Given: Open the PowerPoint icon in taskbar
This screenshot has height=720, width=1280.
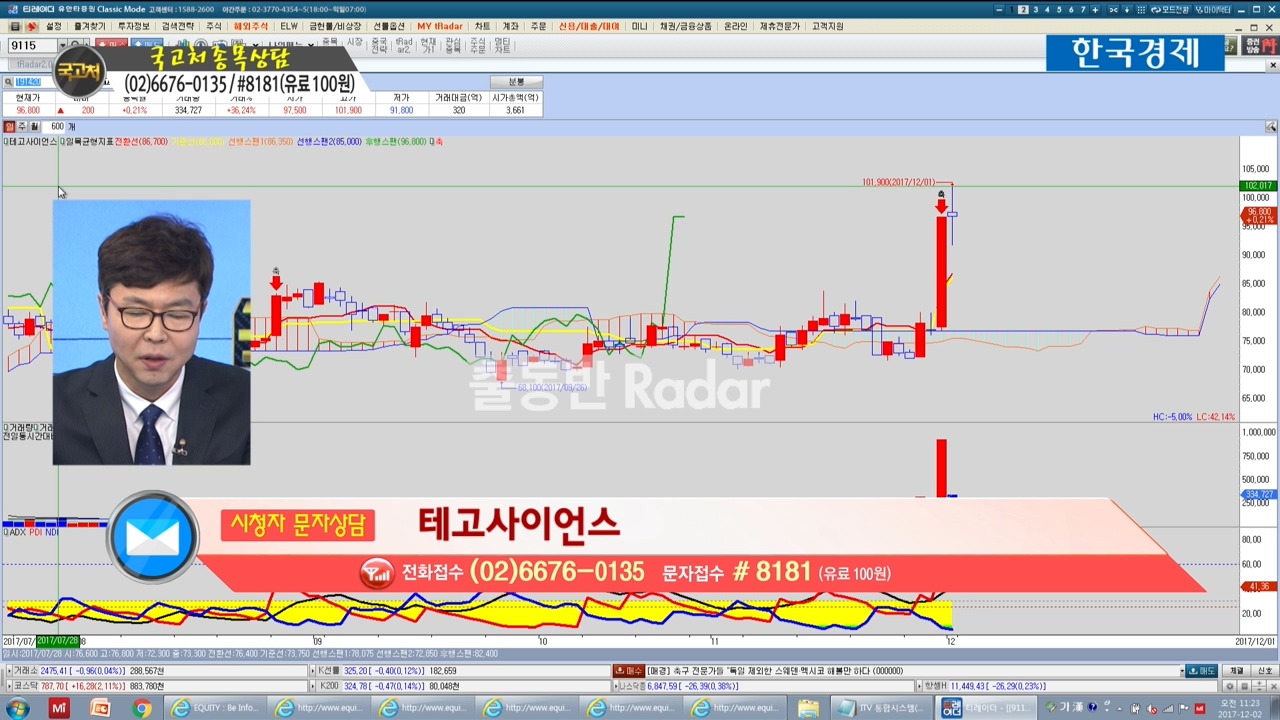Looking at the screenshot, I should point(100,708).
